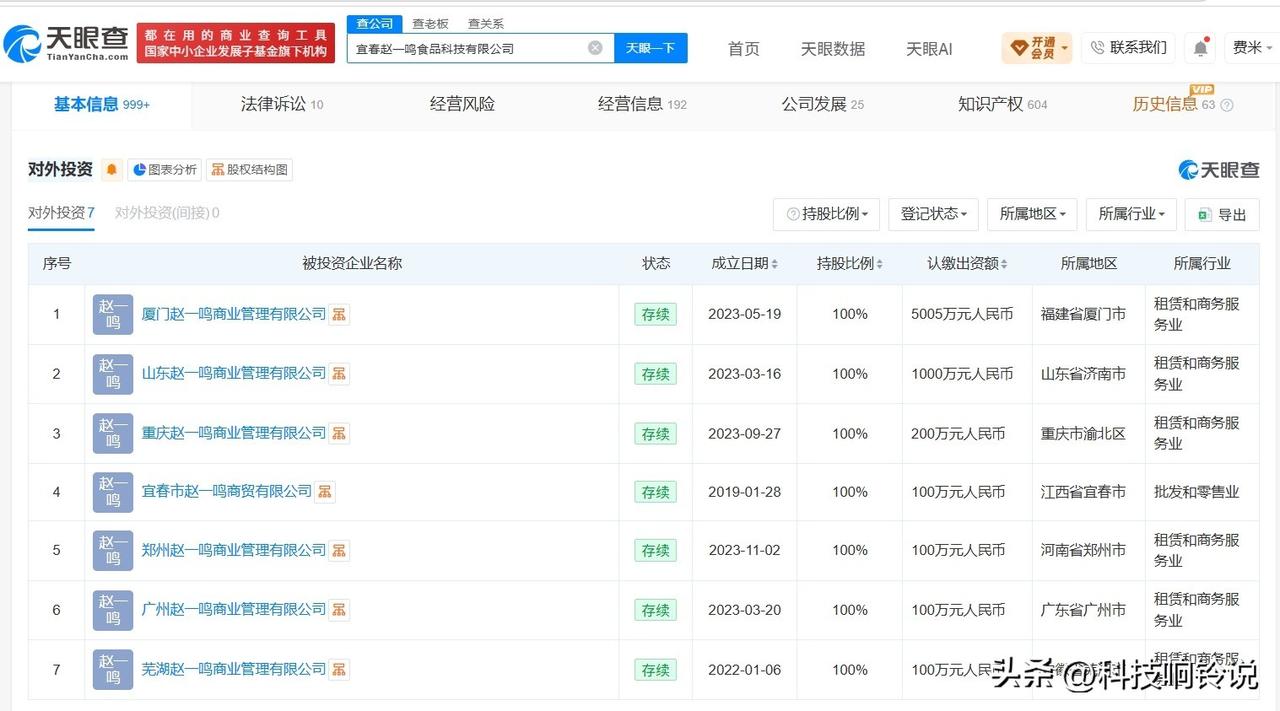Open 宜春市赵一鸣商贸有限公司 company link

coord(227,492)
